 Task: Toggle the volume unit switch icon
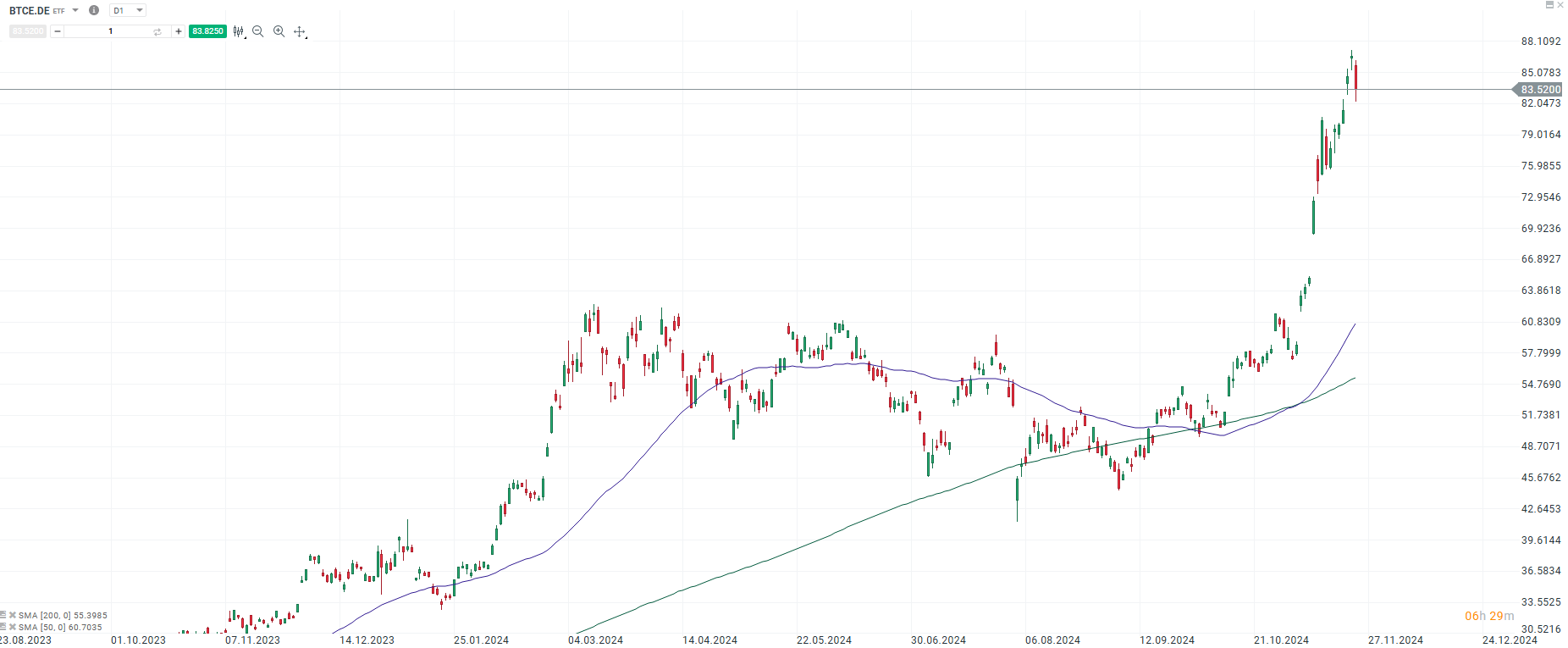(157, 31)
